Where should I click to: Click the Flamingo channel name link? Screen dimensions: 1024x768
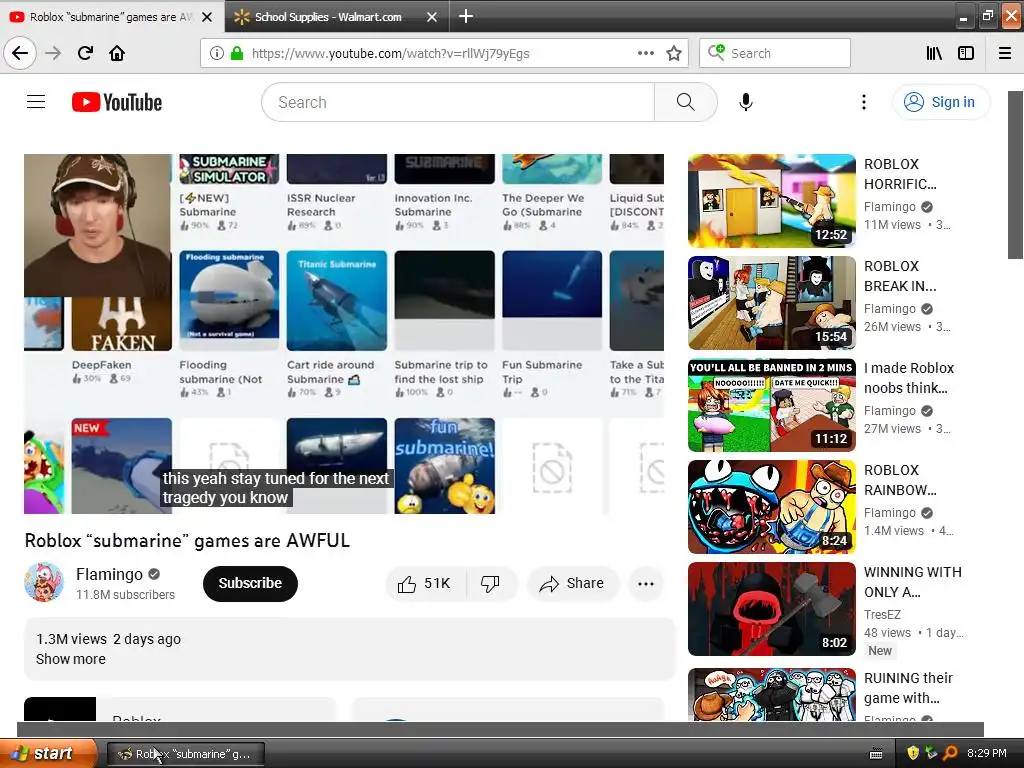[x=109, y=574]
